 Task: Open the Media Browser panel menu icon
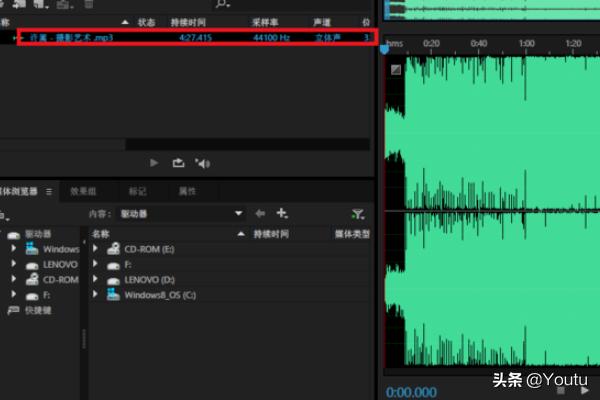click(x=49, y=191)
